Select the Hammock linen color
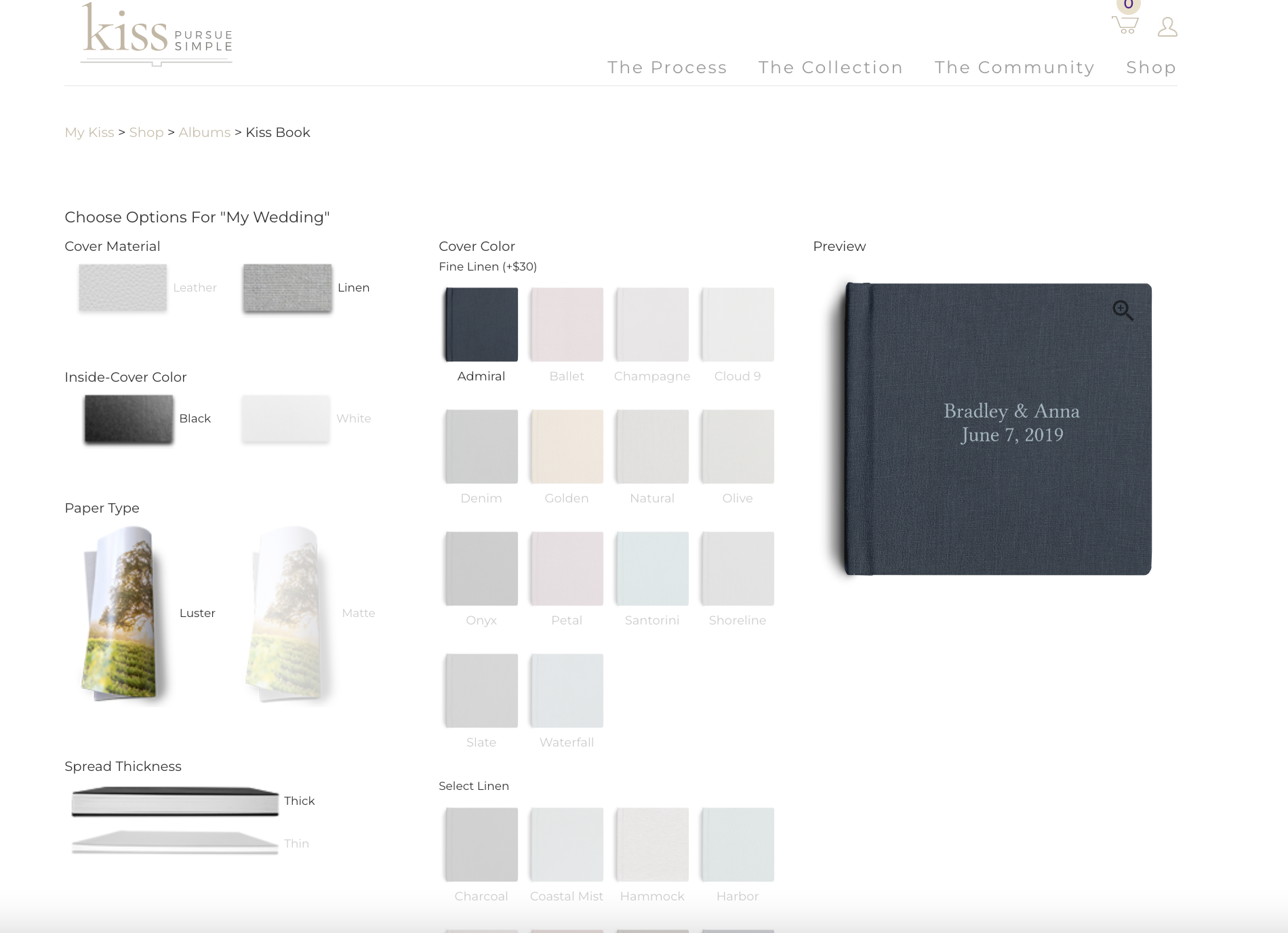The image size is (1288, 933). pos(651,845)
